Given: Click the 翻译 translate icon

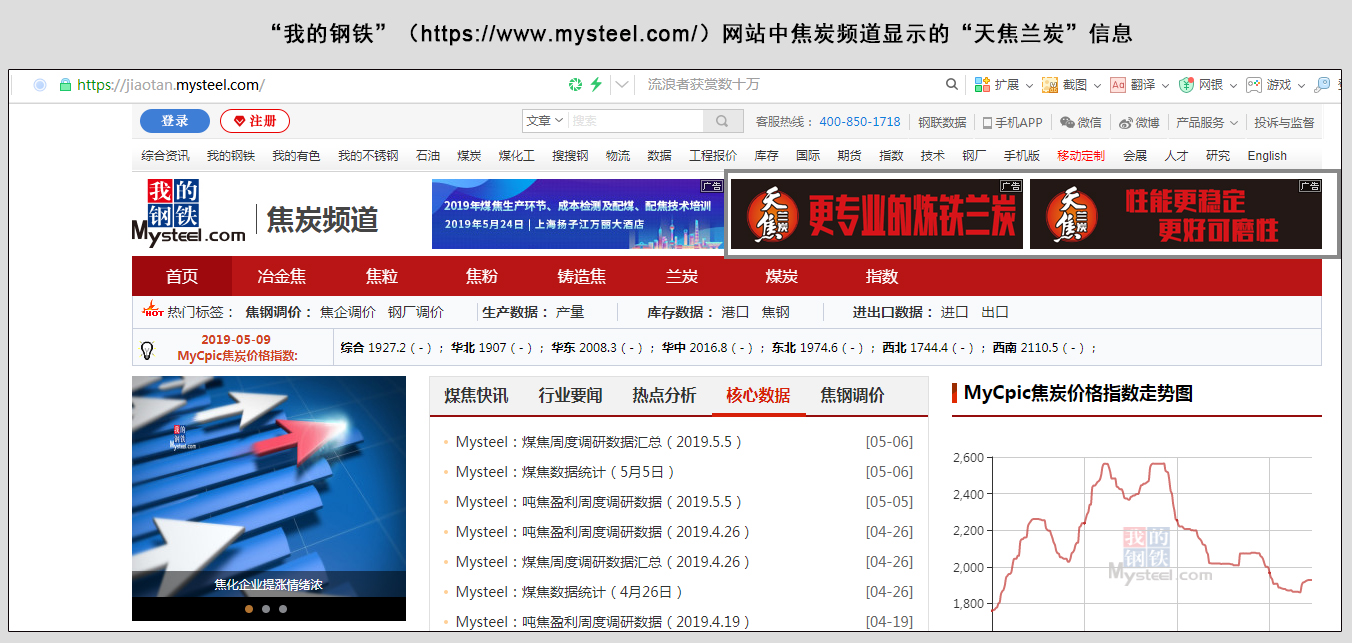Looking at the screenshot, I should [1118, 85].
